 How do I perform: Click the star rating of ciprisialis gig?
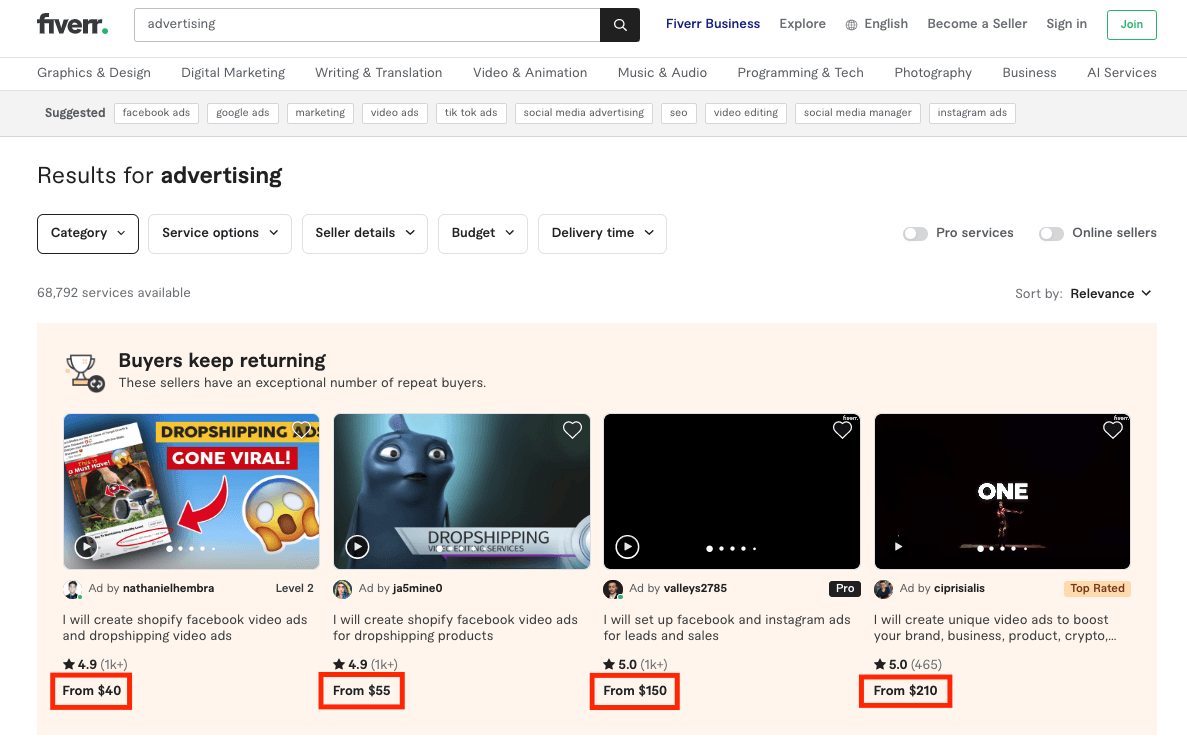tap(908, 664)
